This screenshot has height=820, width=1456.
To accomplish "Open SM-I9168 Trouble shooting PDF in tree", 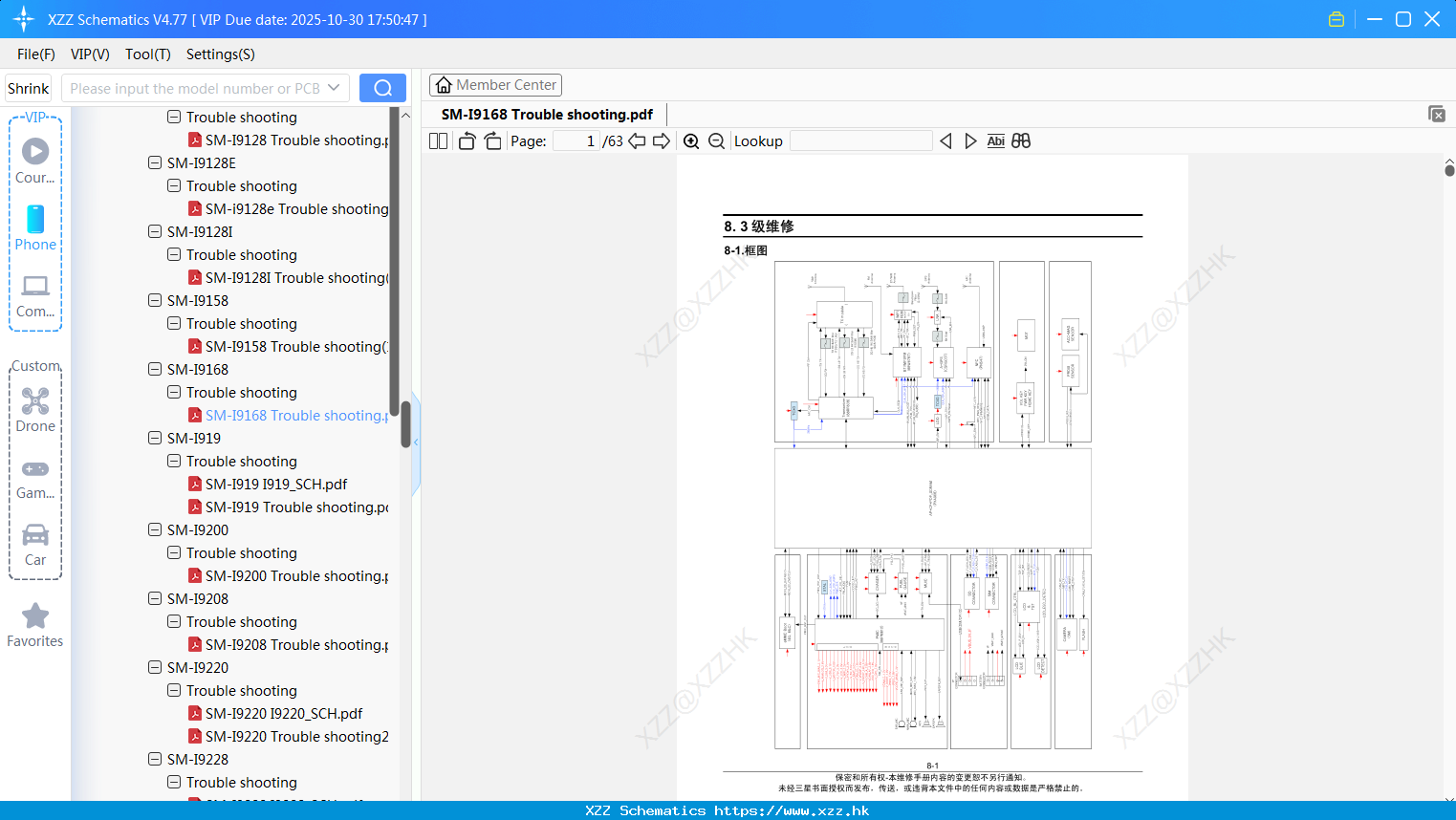I will [288, 416].
